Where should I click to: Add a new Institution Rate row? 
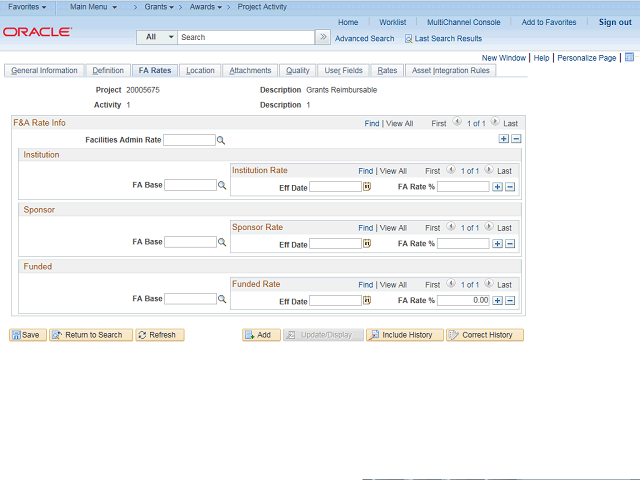[x=497, y=187]
